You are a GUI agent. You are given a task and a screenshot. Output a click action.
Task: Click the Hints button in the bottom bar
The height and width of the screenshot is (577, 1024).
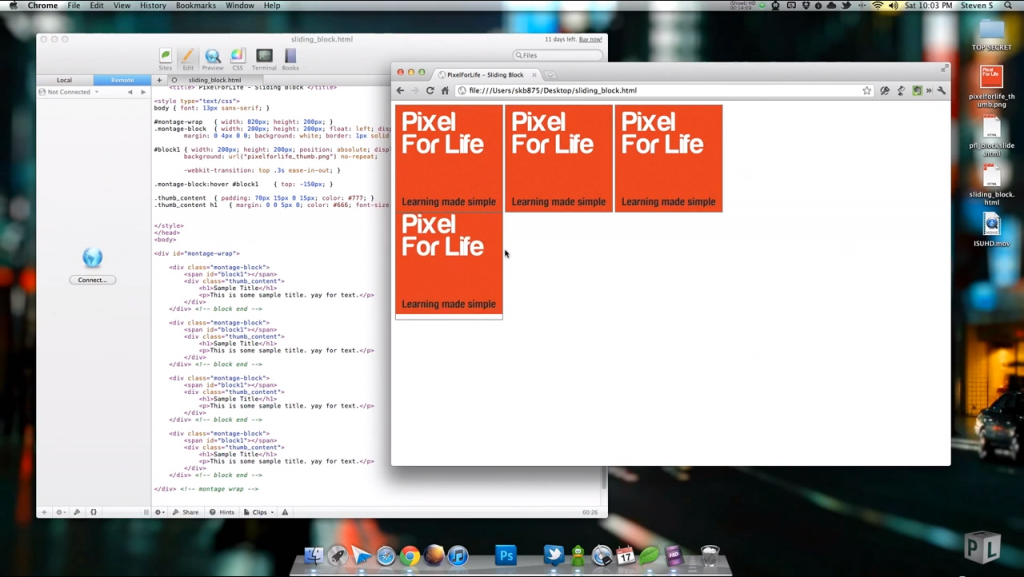click(x=222, y=512)
